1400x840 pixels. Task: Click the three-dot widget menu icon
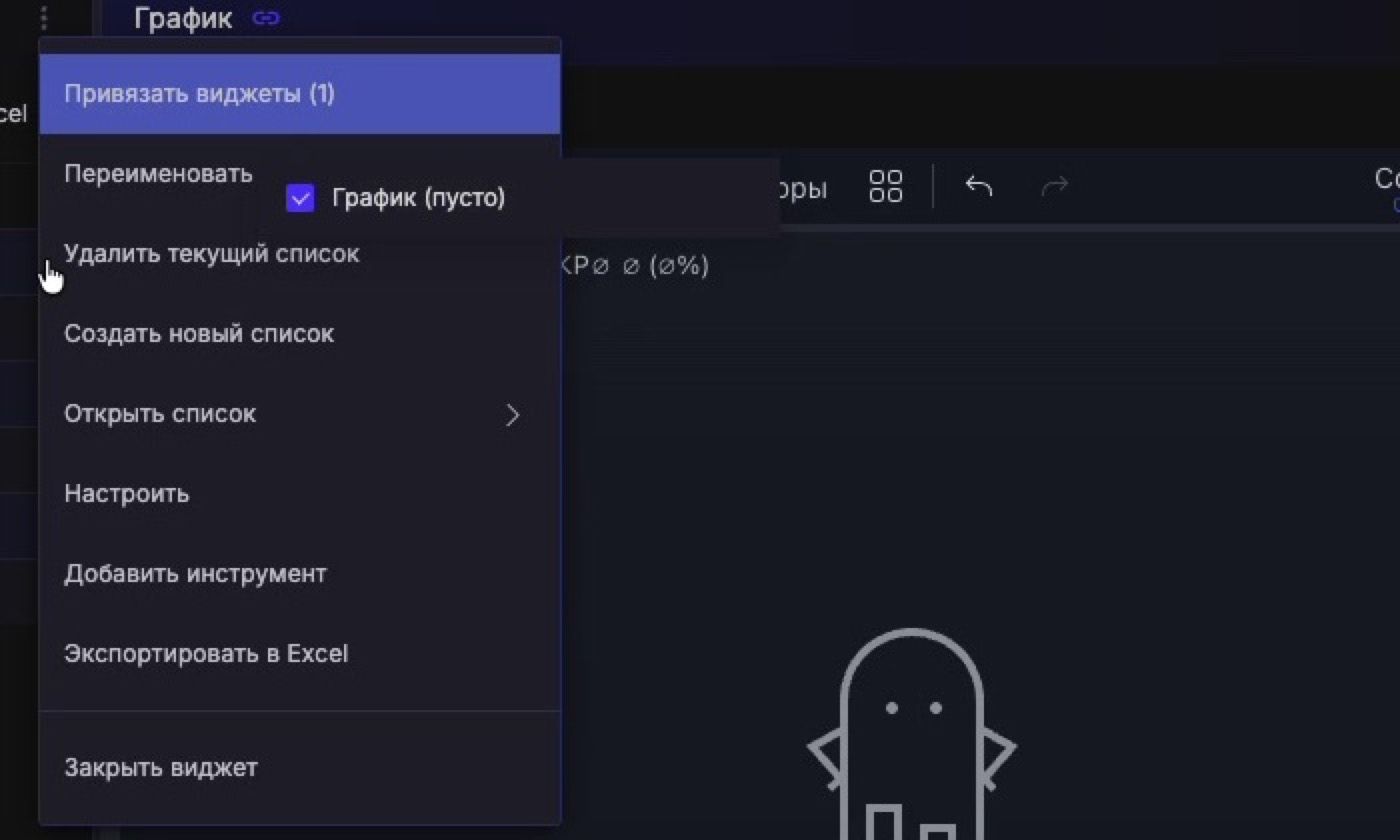coord(43,18)
